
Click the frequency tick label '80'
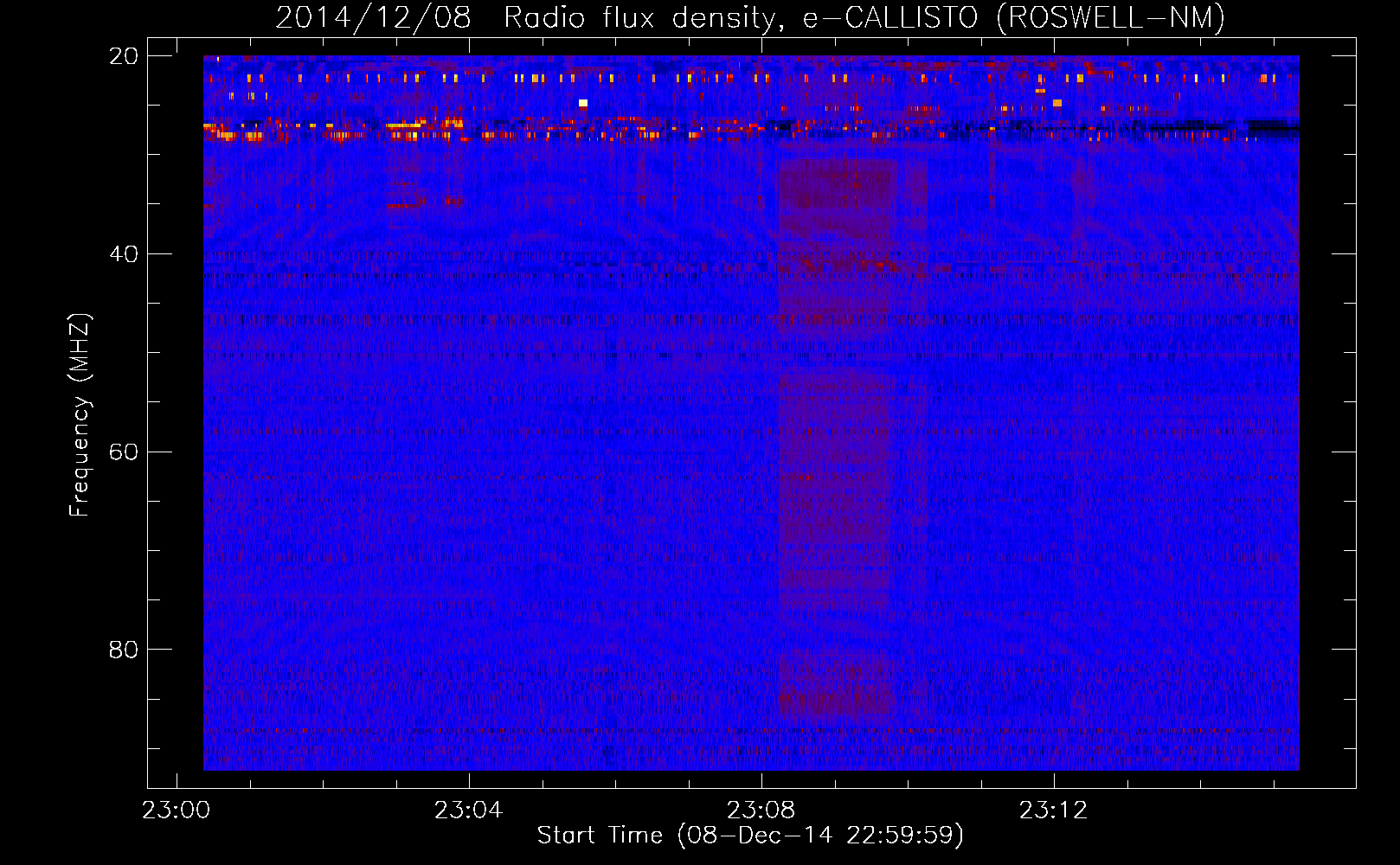(124, 650)
